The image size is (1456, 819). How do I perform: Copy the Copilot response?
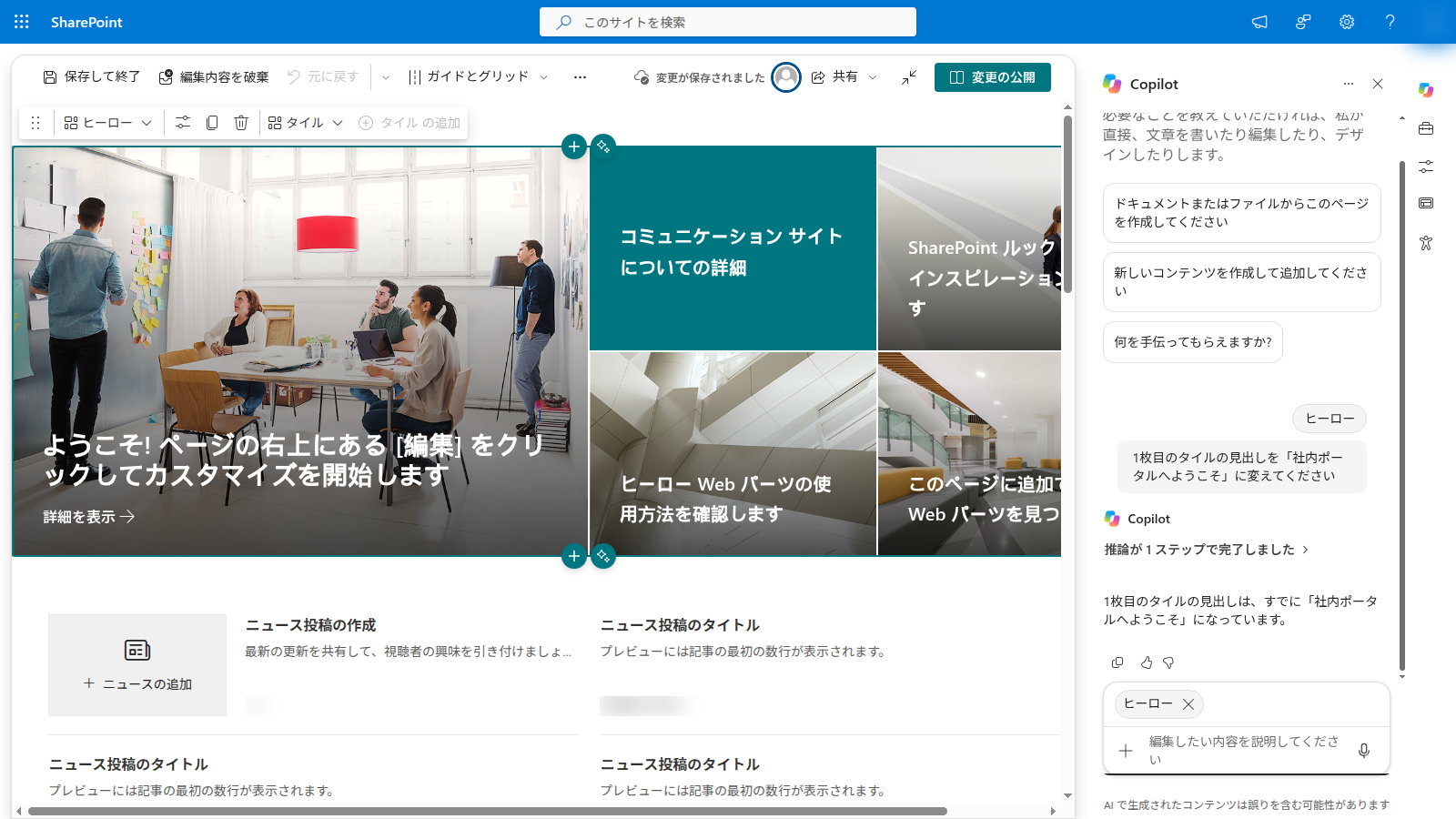pyautogui.click(x=1117, y=662)
